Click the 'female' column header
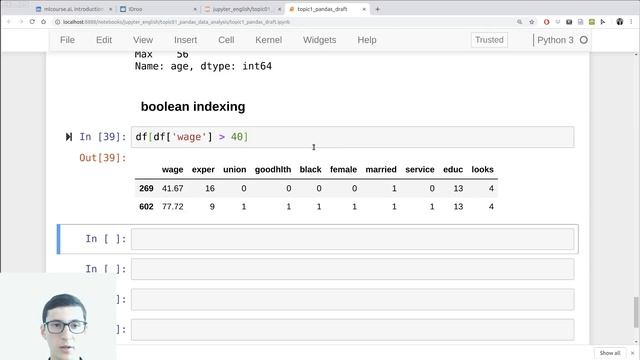The image size is (640, 360). pyautogui.click(x=343, y=169)
